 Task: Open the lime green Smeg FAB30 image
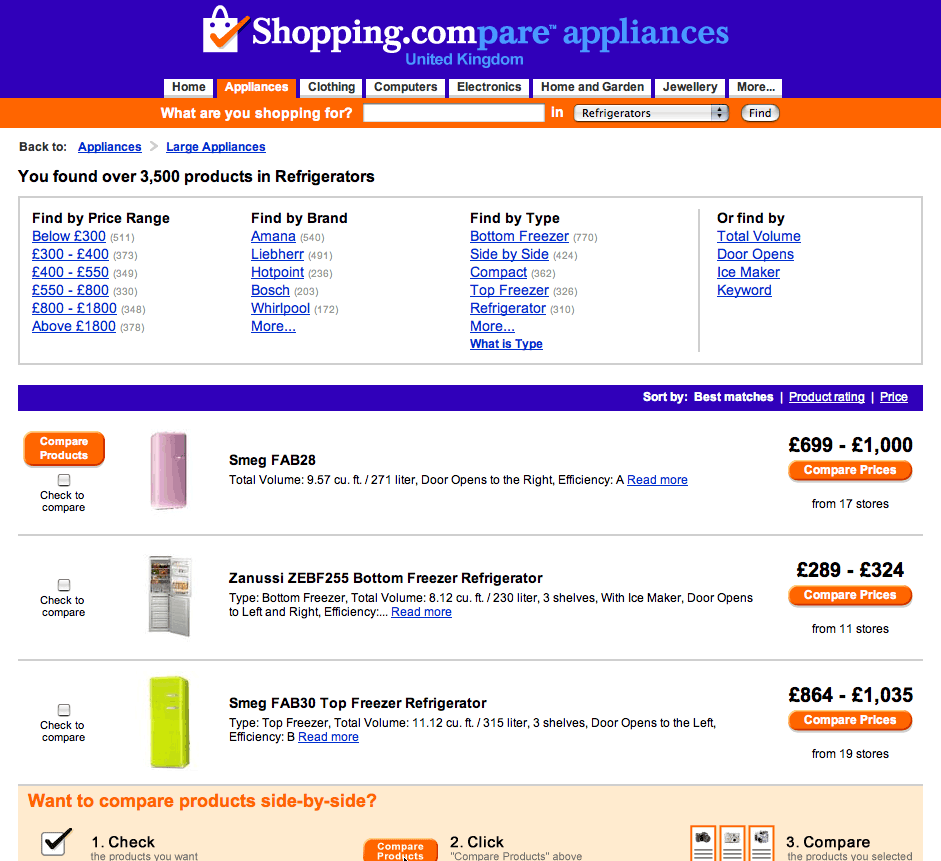[x=170, y=722]
